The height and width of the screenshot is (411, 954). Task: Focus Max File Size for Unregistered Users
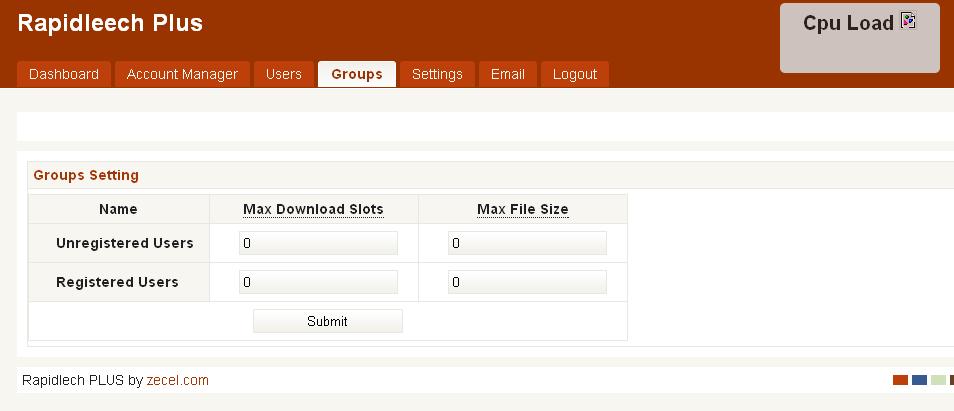527,243
